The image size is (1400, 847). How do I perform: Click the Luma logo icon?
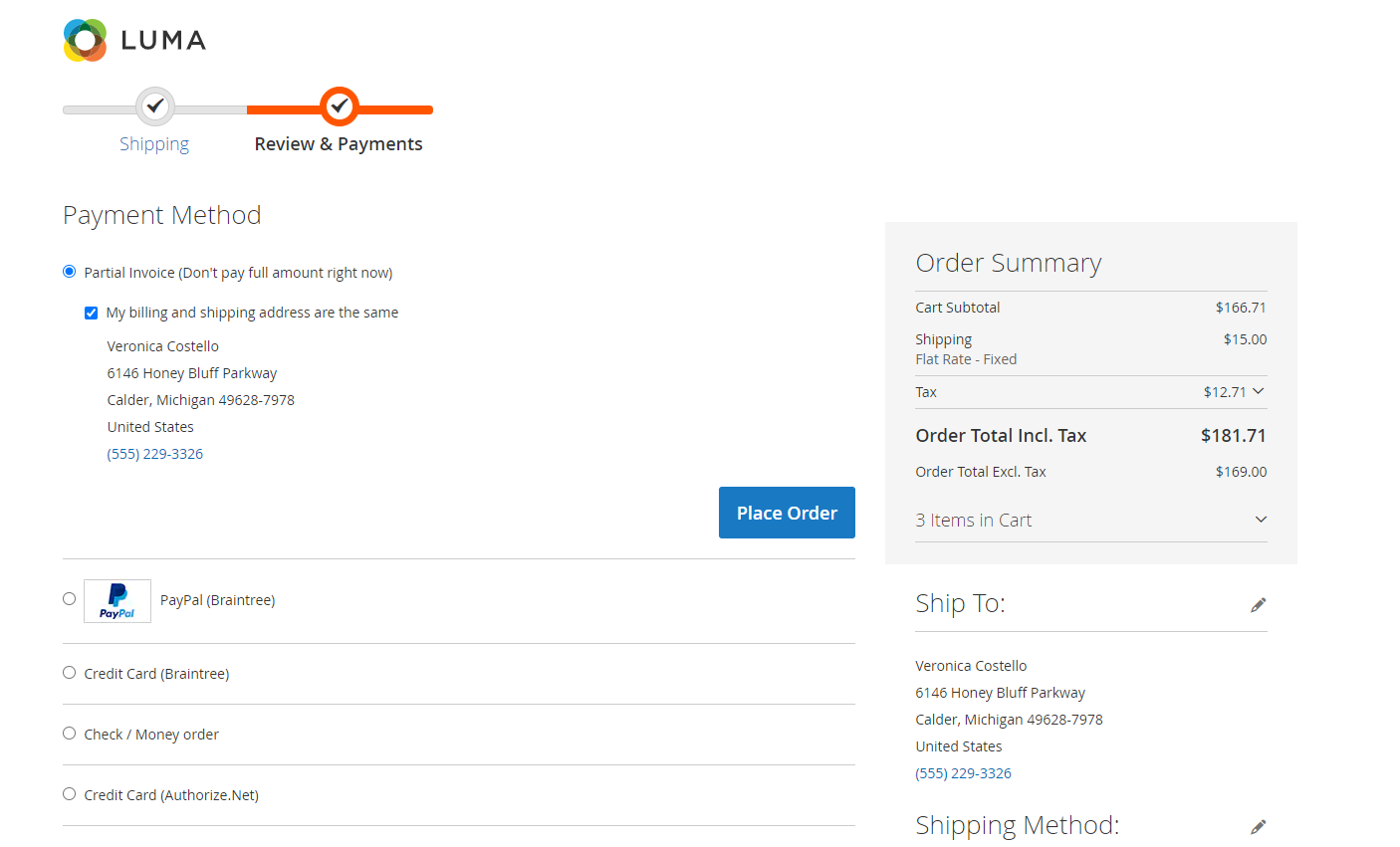point(85,41)
